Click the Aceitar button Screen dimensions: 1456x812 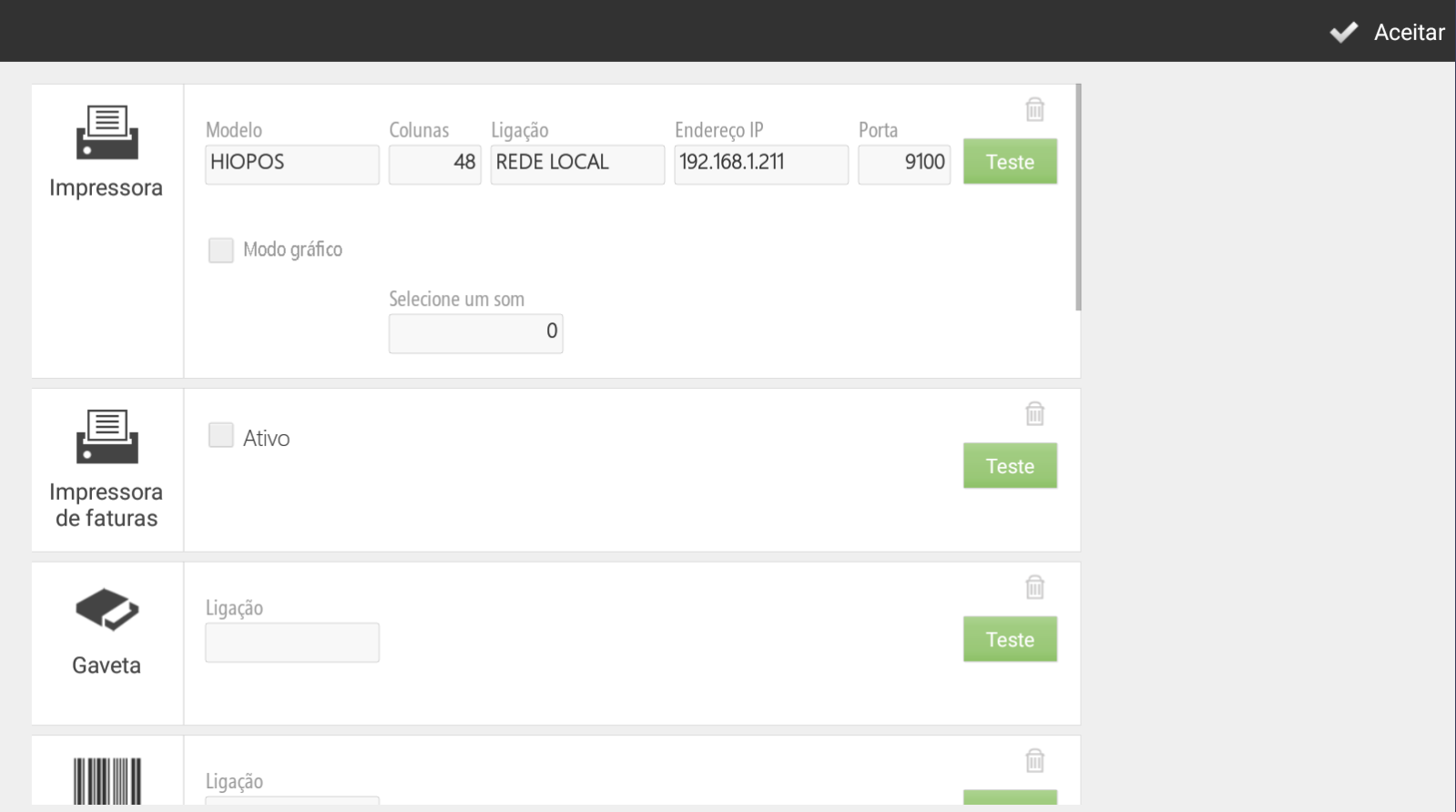pos(1387,33)
